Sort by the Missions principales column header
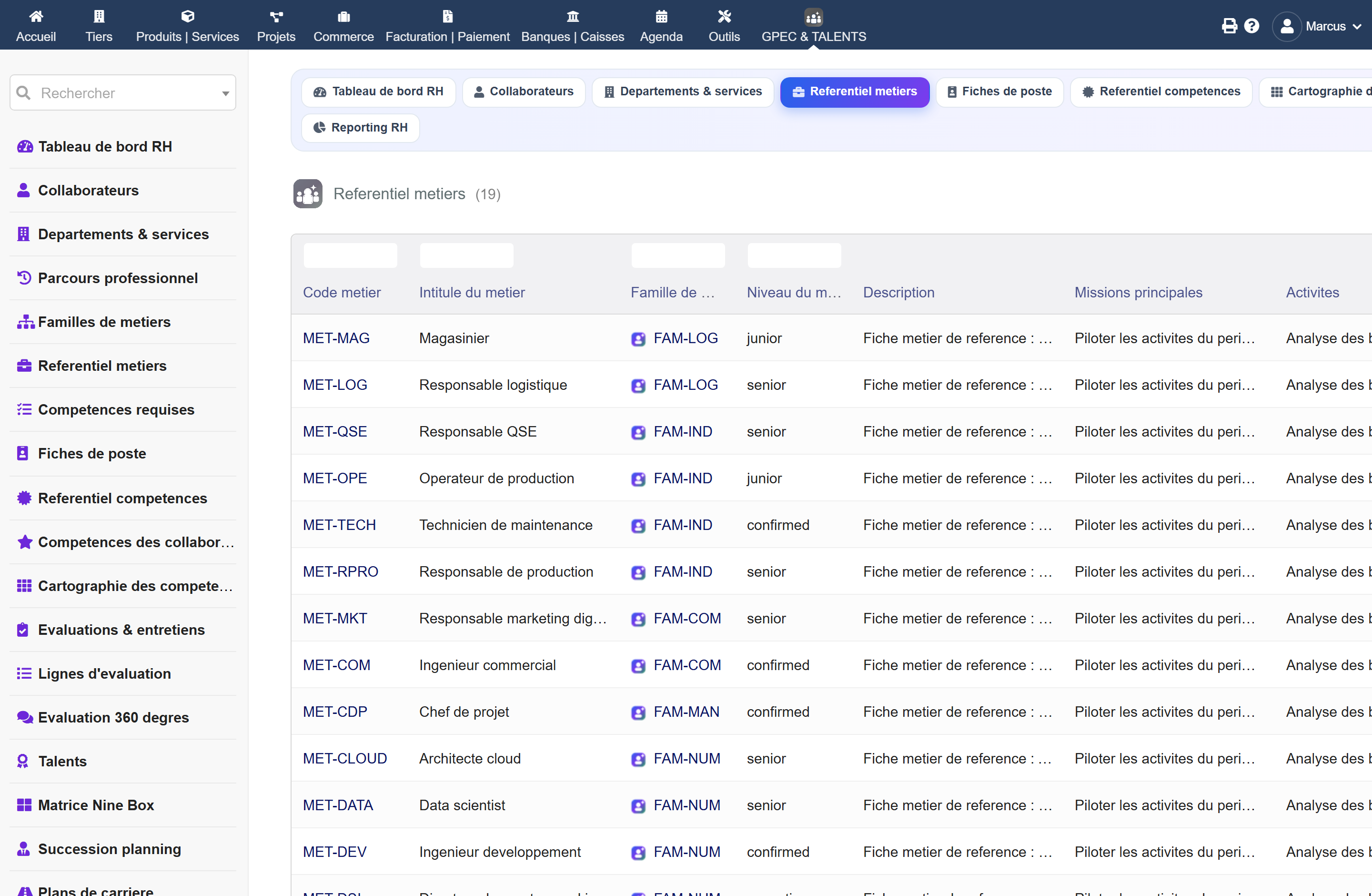1372x896 pixels. click(x=1139, y=292)
